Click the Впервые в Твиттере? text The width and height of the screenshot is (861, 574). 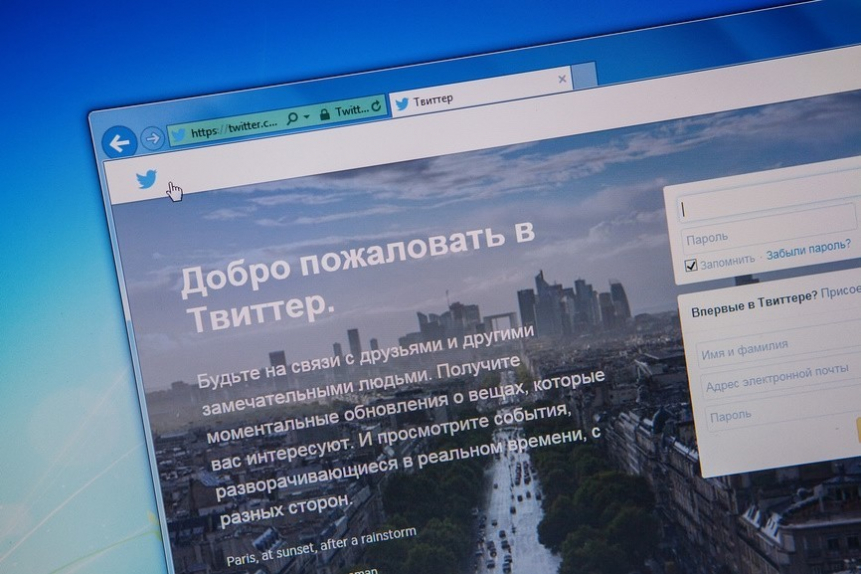pos(754,304)
